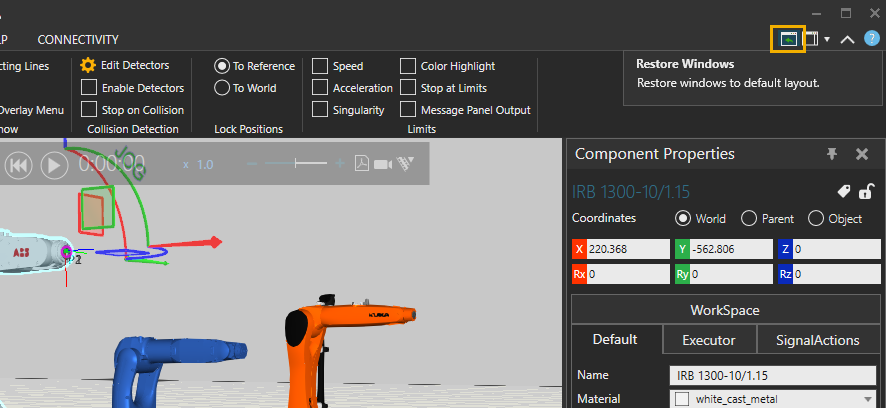Open the Help question mark icon

tap(871, 39)
